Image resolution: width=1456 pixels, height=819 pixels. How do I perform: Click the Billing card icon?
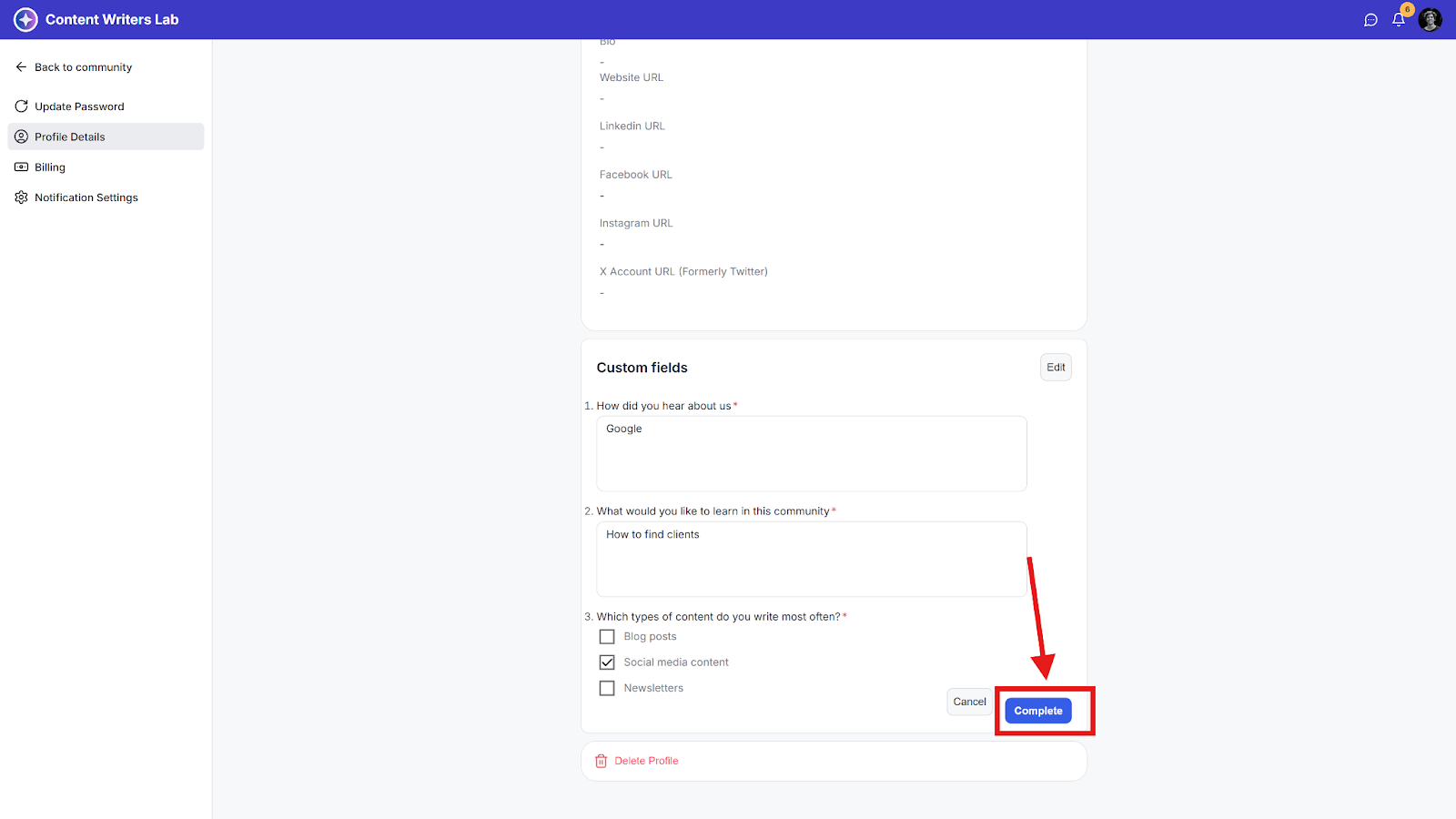click(x=21, y=167)
